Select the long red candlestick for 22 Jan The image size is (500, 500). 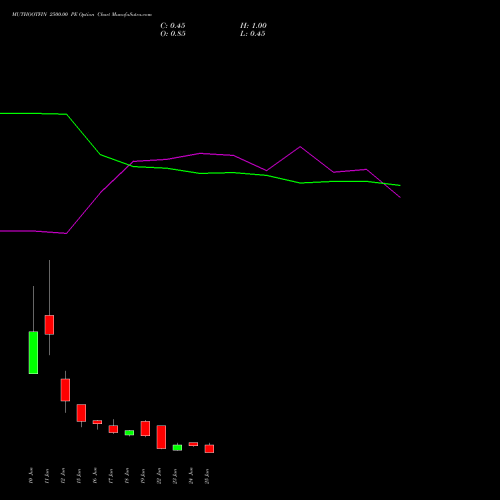(161, 437)
